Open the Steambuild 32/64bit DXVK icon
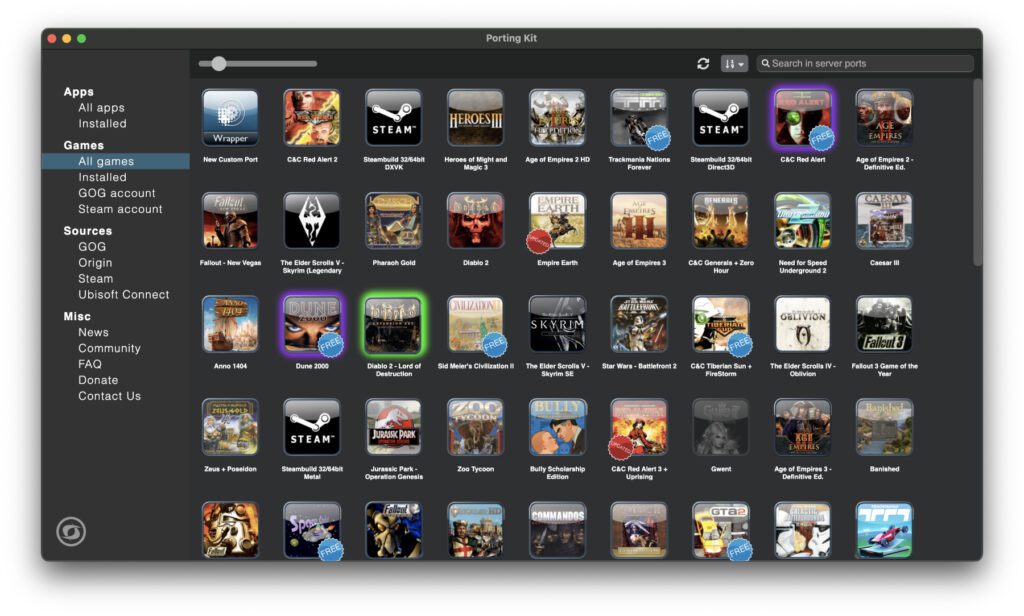Screen dimensions: 1024x616 tap(393, 118)
